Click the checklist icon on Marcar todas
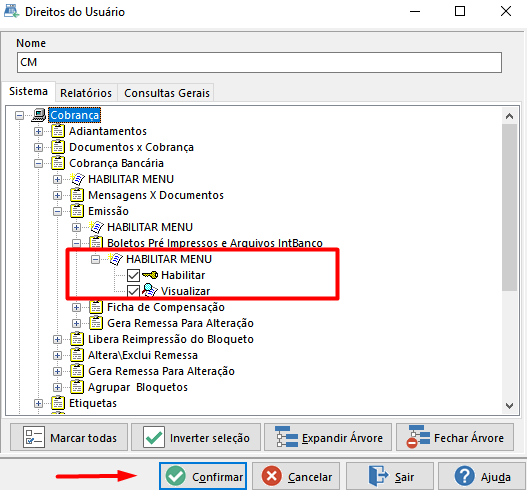 click(x=34, y=437)
